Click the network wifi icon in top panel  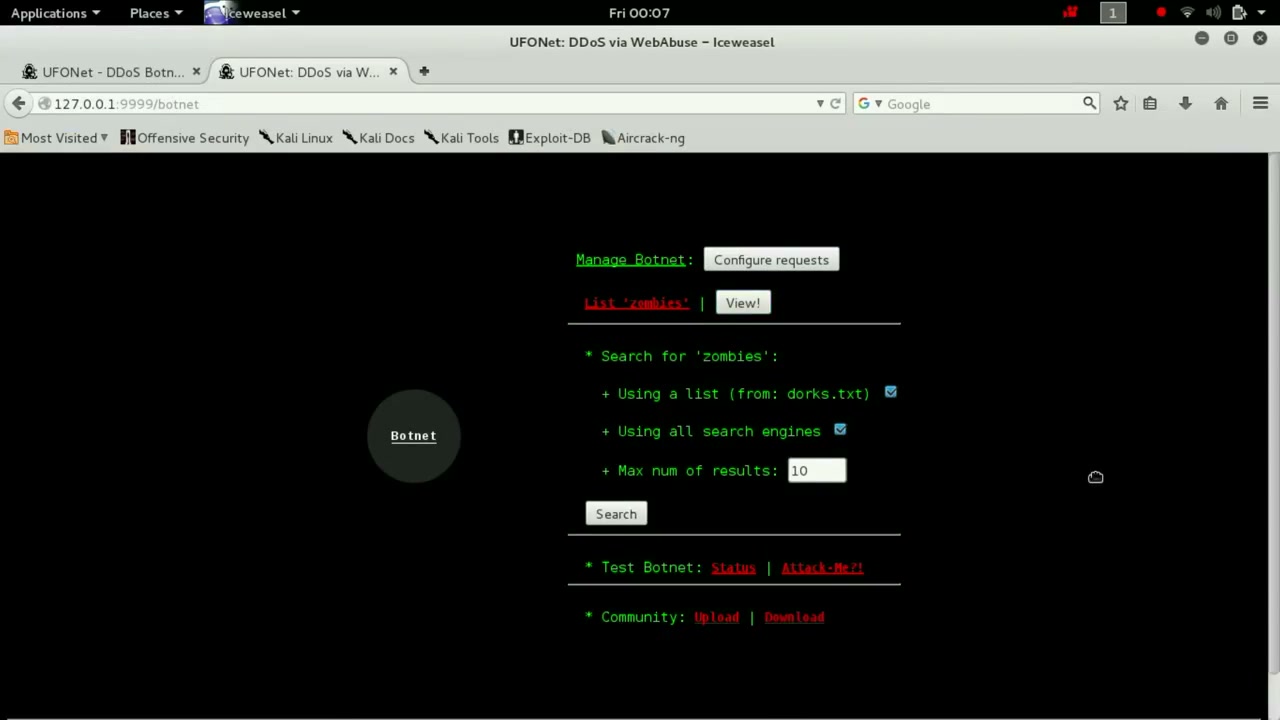1187,13
